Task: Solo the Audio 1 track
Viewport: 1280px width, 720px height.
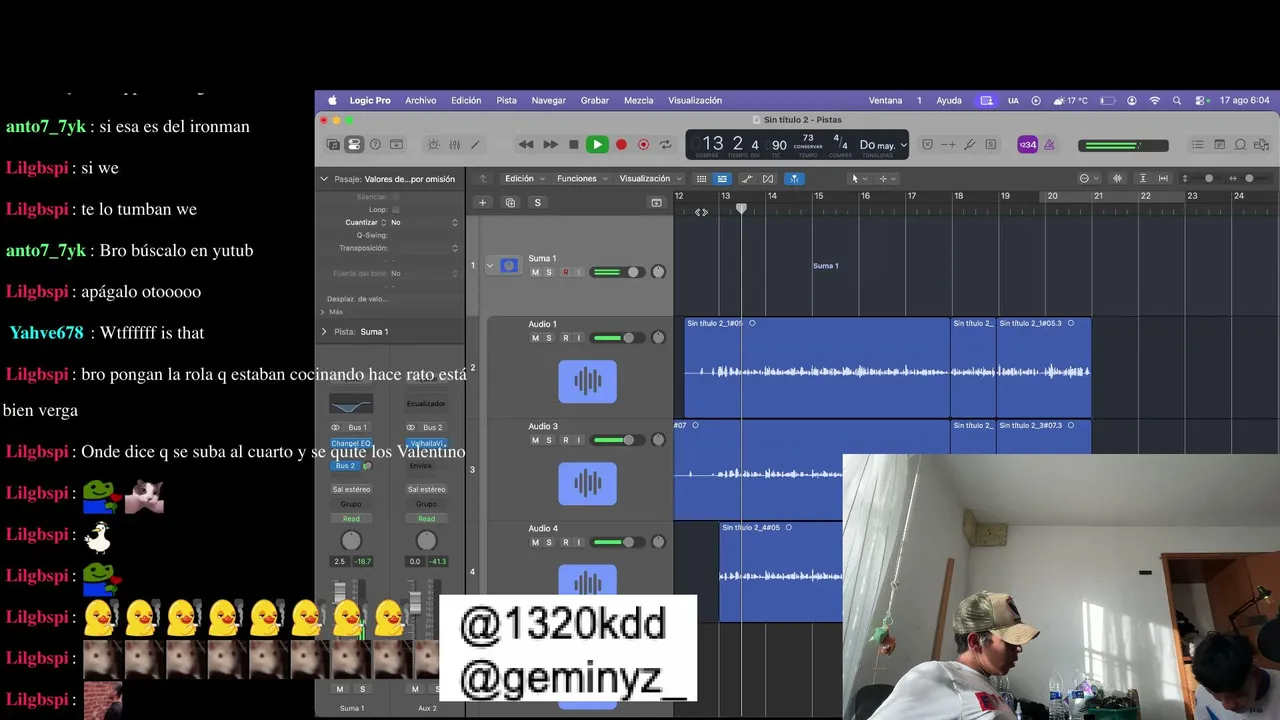Action: (548, 338)
